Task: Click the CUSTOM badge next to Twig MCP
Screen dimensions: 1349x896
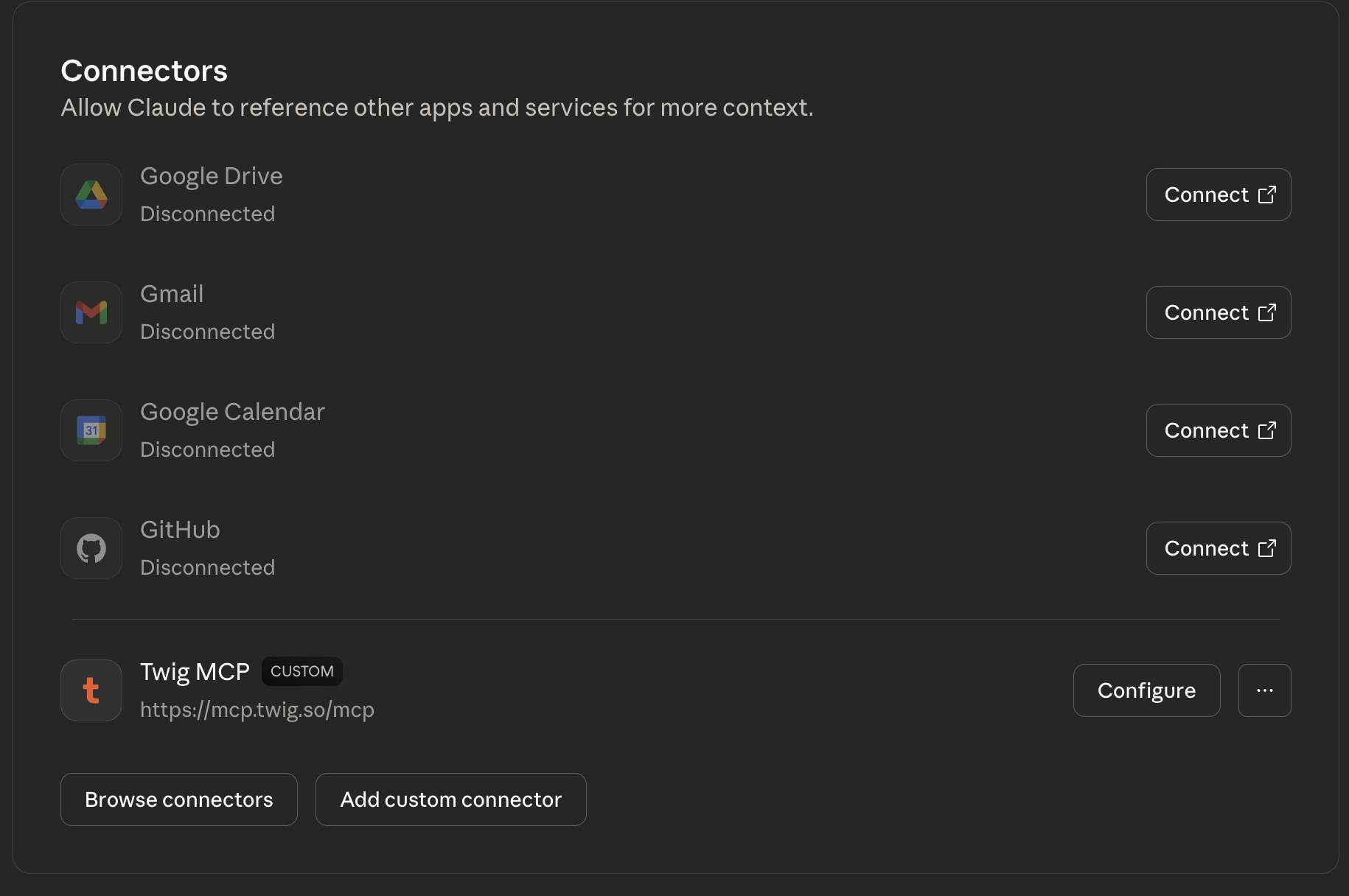Action: pos(301,671)
